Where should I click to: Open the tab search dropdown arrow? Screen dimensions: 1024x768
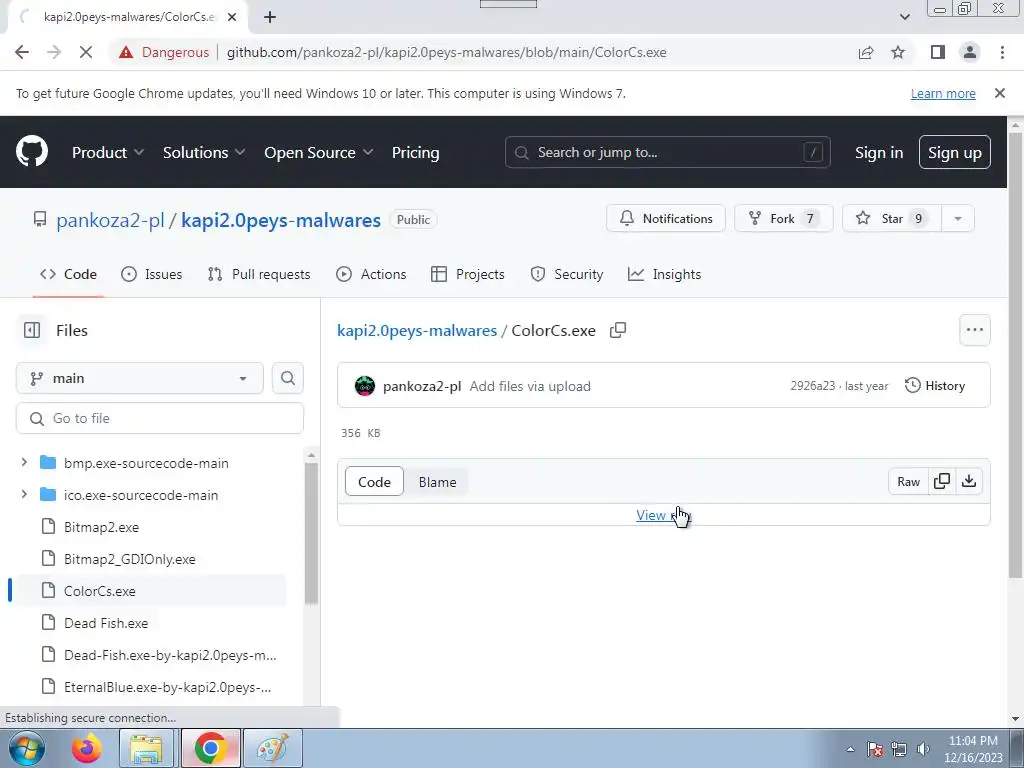click(x=904, y=17)
